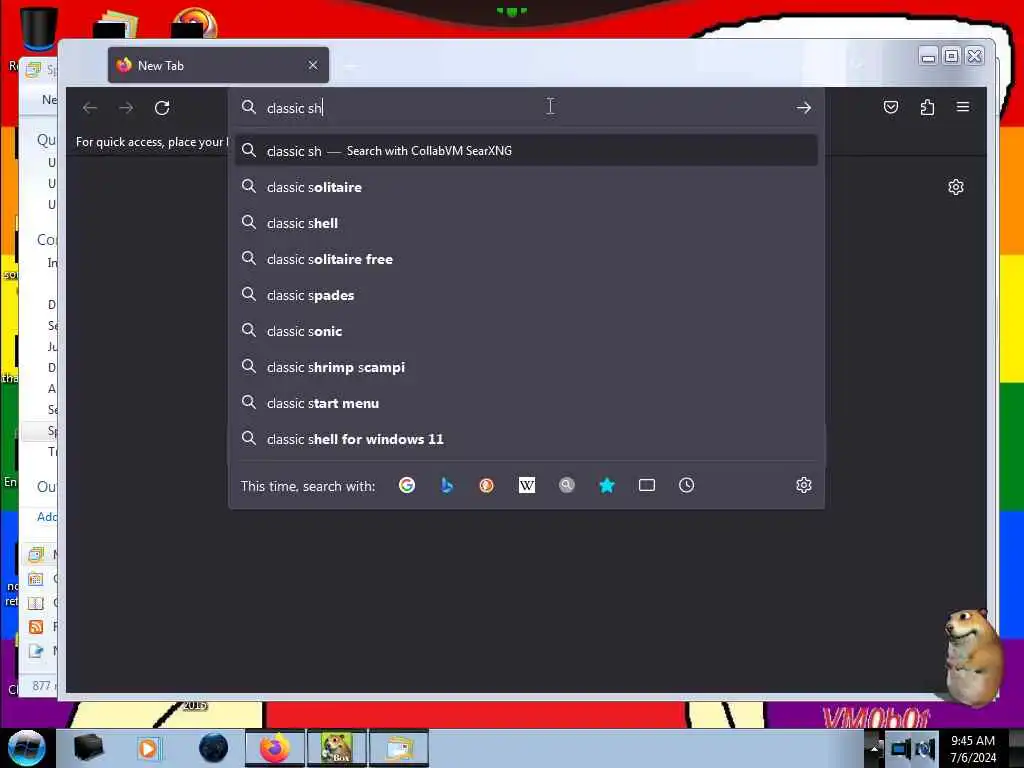1024x768 pixels.
Task: Pick the 'classic shell' suggestion
Action: pos(526,223)
